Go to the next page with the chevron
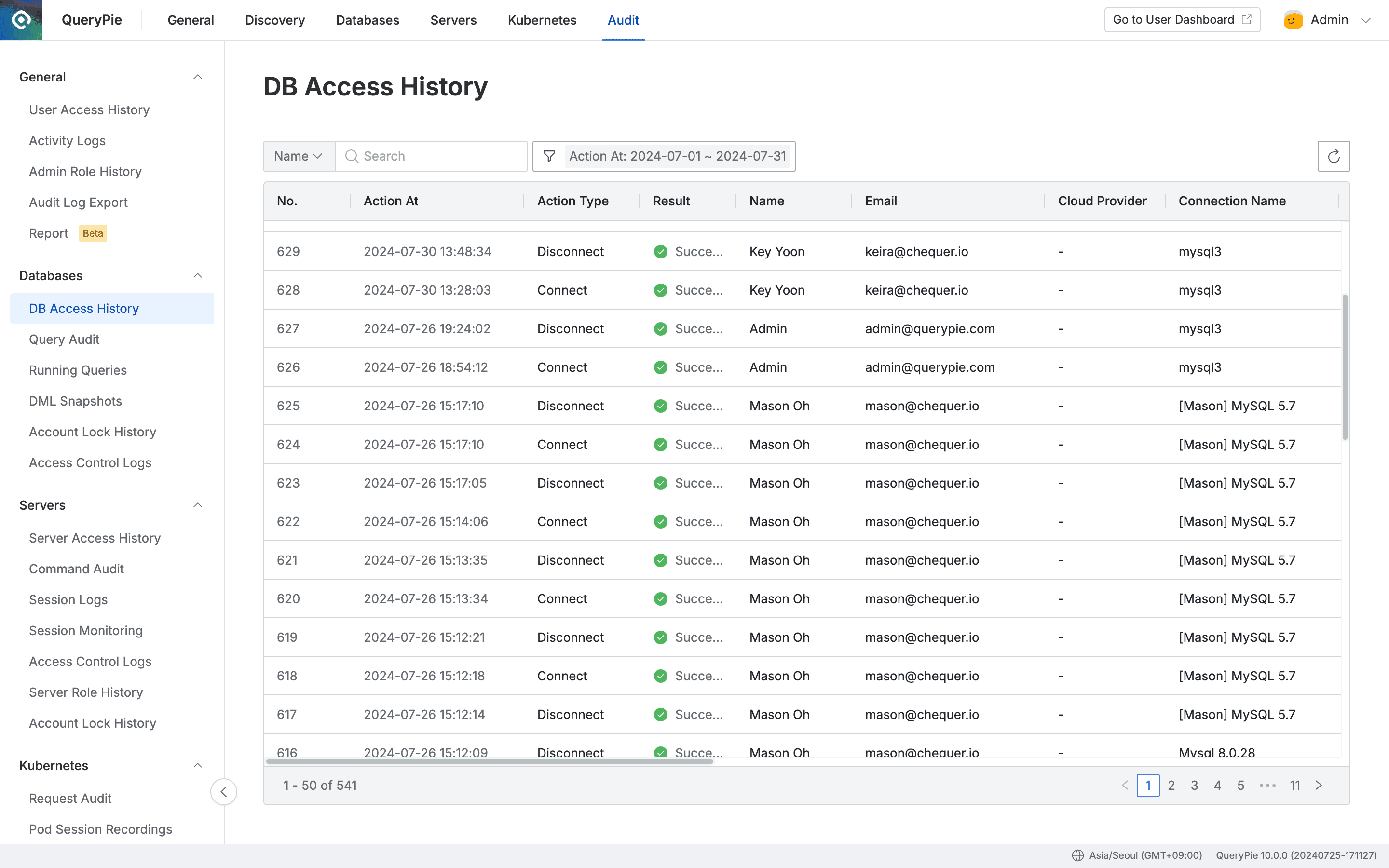This screenshot has width=1389, height=868. (x=1319, y=785)
